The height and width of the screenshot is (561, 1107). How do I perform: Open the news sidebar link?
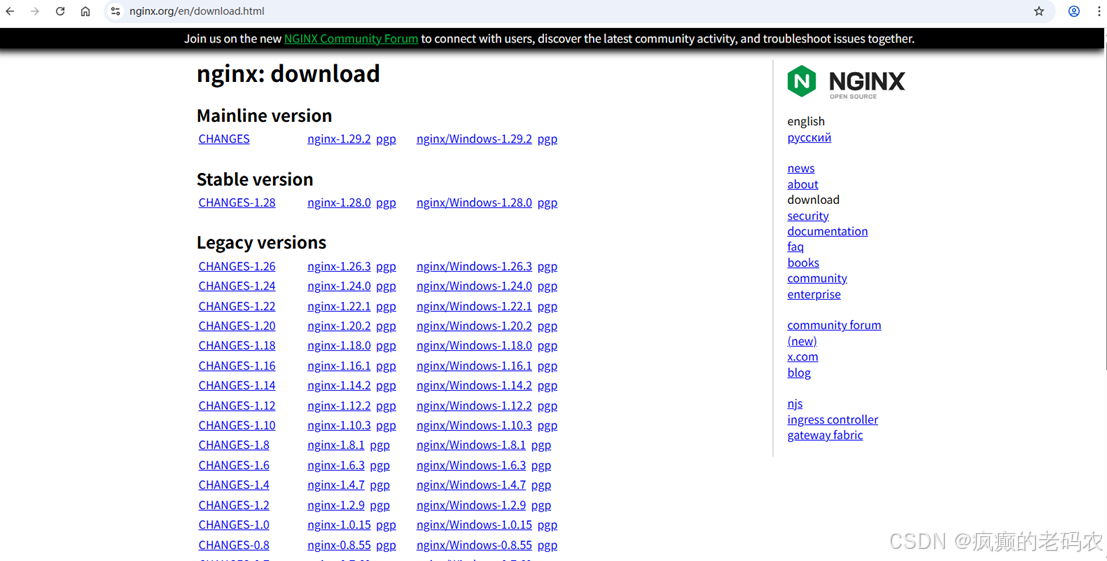(x=801, y=168)
